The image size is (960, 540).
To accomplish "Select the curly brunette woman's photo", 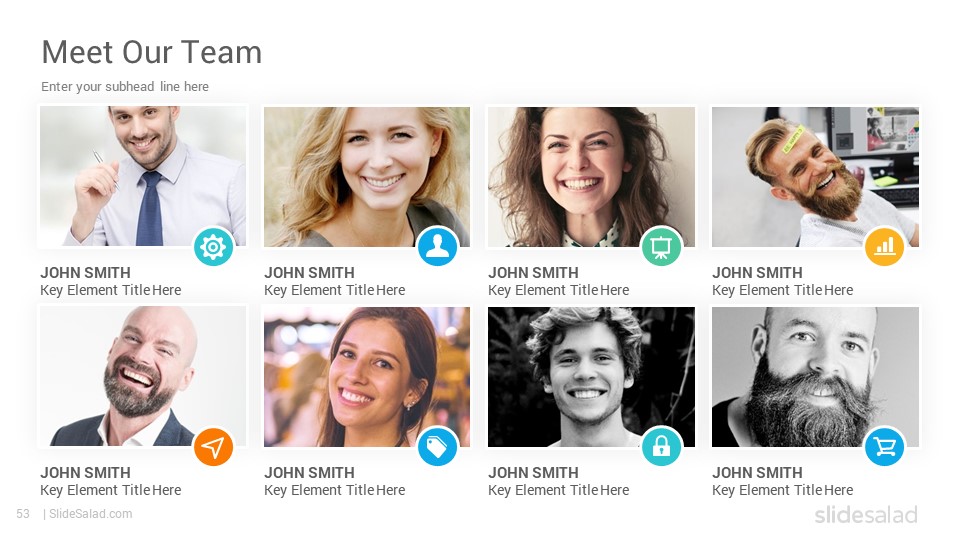I will tap(591, 176).
